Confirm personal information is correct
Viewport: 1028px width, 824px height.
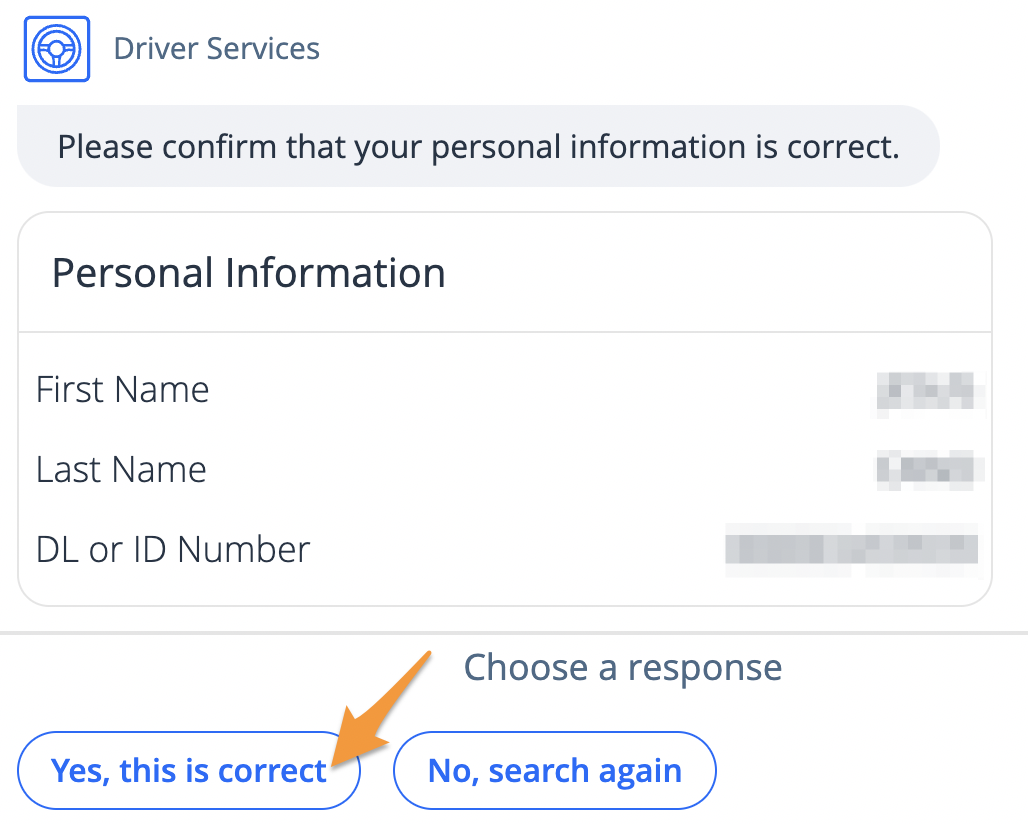(189, 770)
